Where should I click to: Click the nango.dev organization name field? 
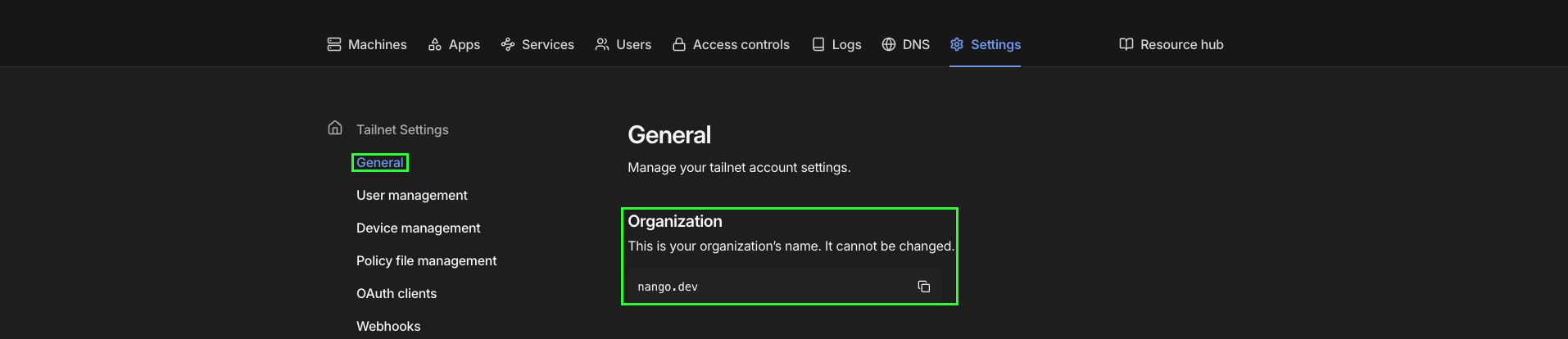[x=785, y=287]
